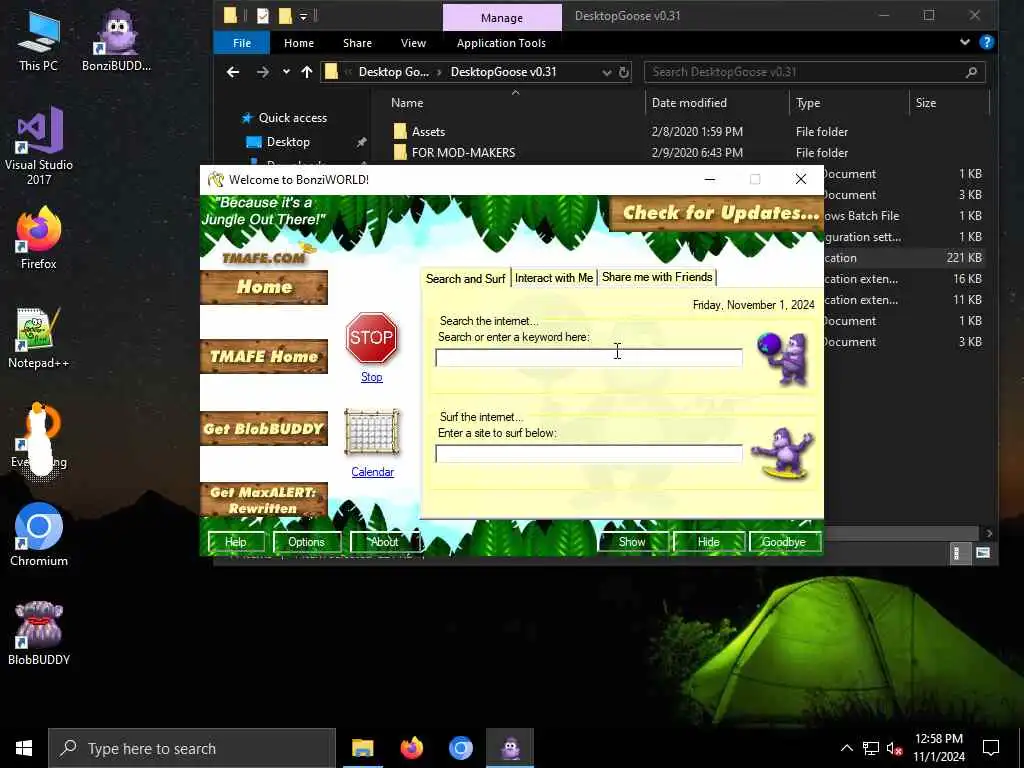Focus the enter a site input field
The image size is (1024, 768).
pos(588,454)
